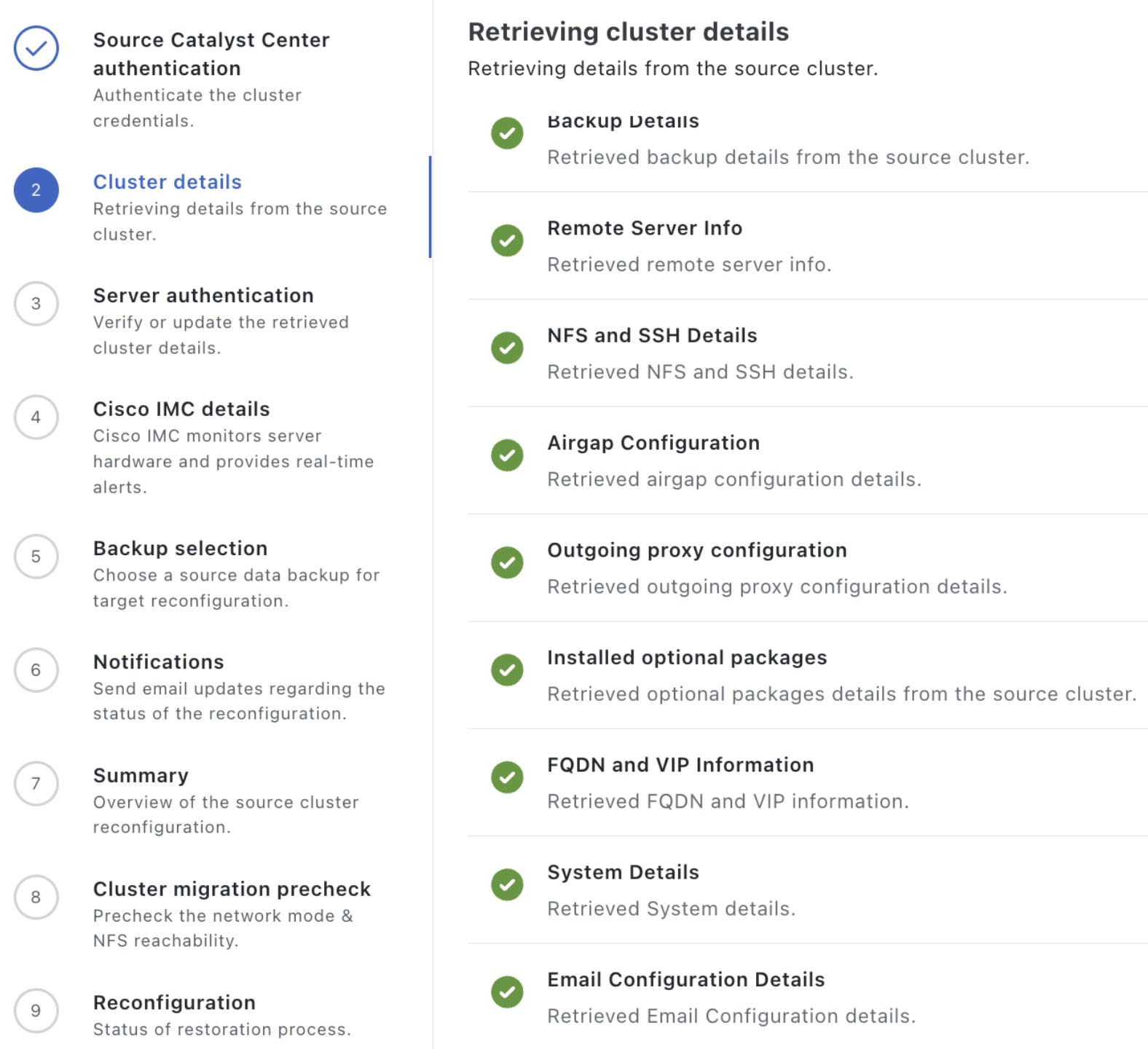Jump to step 5 Backup selection

pos(36,557)
